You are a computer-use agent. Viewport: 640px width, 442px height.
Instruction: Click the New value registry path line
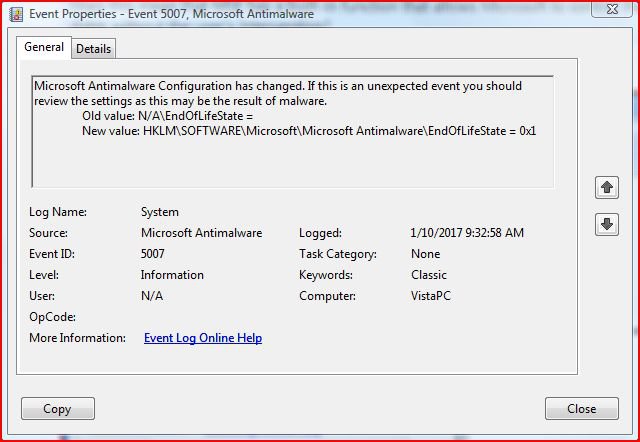309,131
